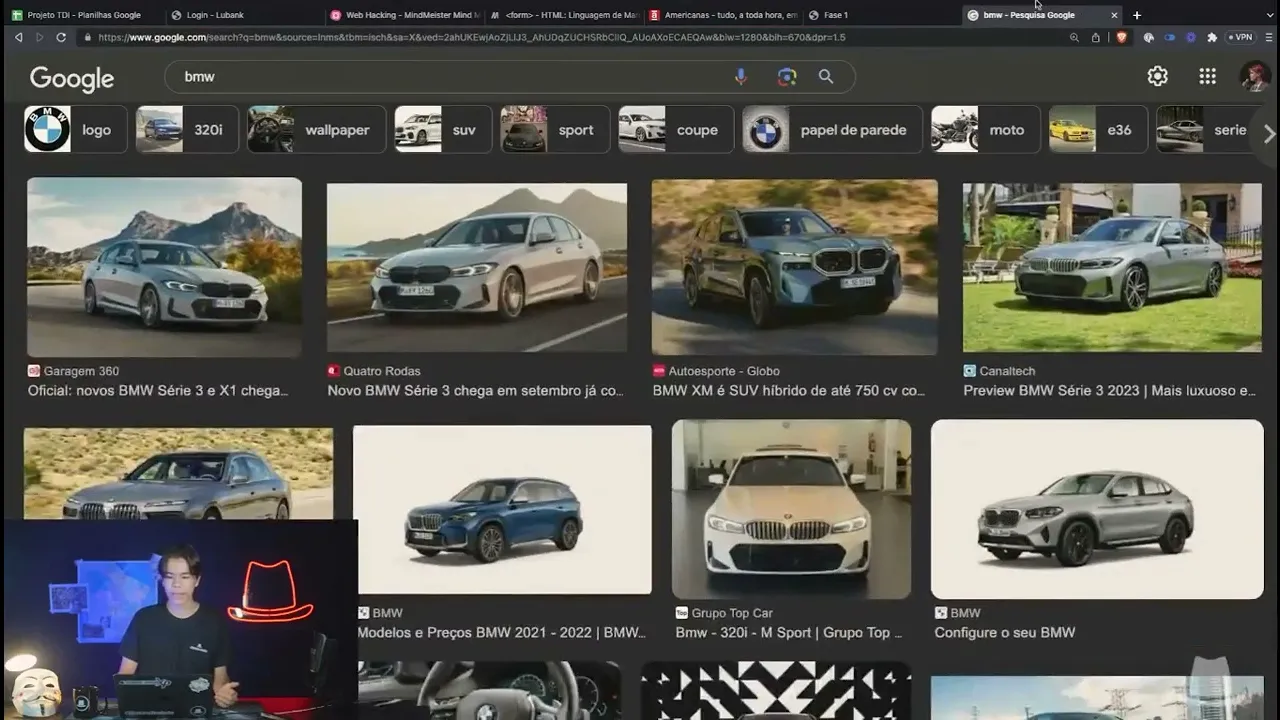Open the Google account avatar

1255,77
